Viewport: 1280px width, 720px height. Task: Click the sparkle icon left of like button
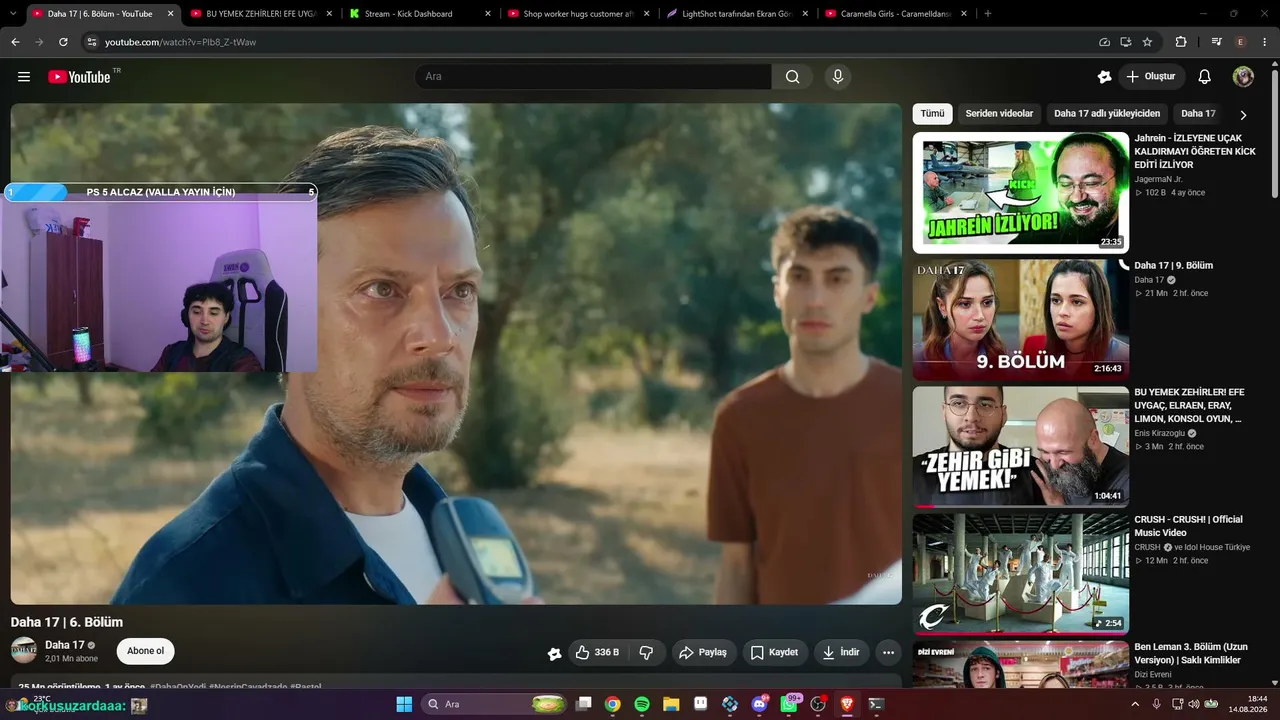[554, 653]
